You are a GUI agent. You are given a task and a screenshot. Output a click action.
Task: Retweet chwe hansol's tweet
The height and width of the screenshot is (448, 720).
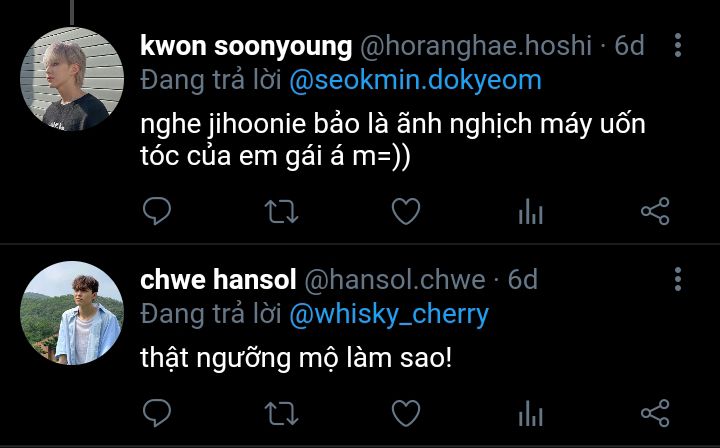tap(281, 413)
